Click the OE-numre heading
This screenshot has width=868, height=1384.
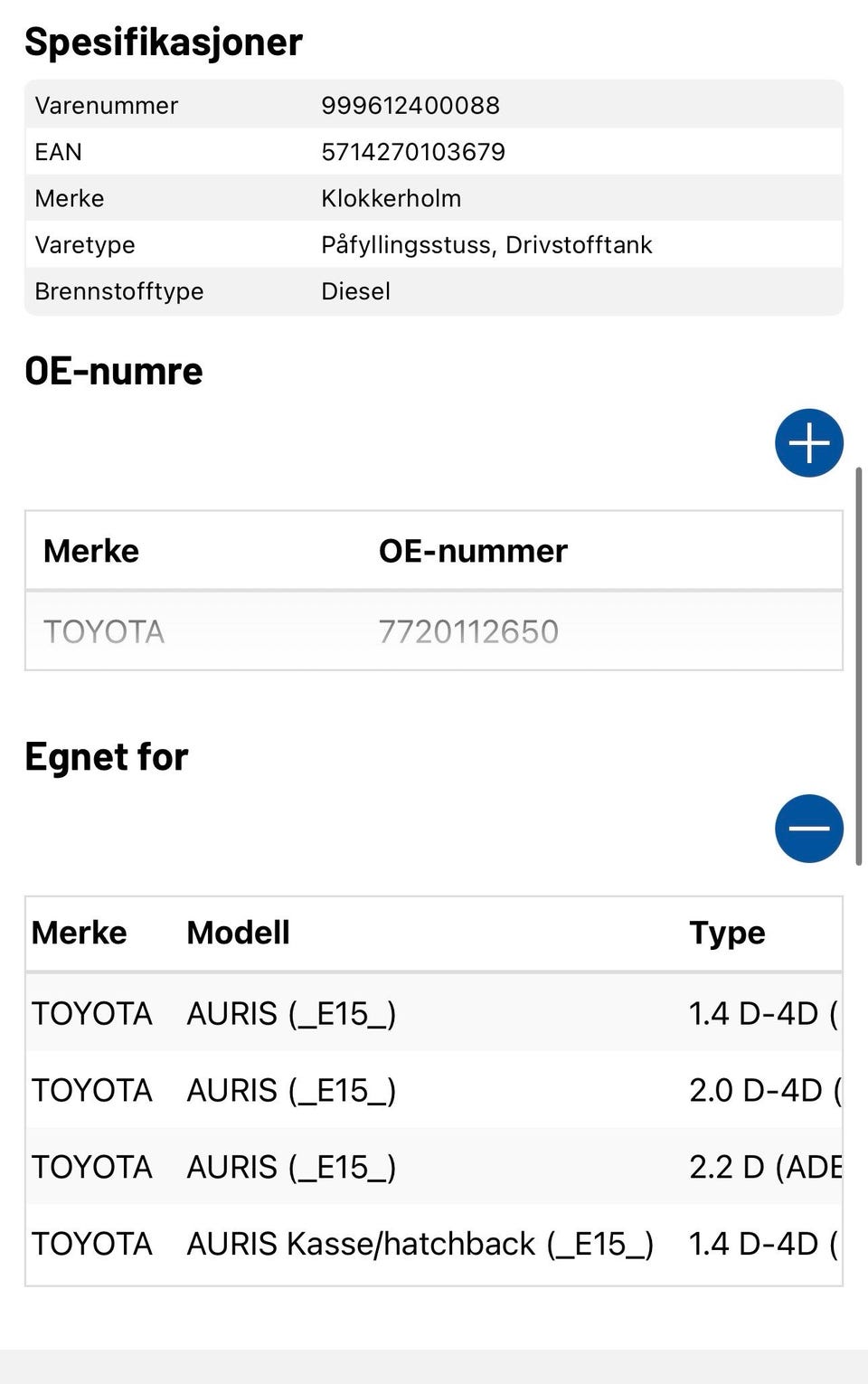tap(114, 371)
